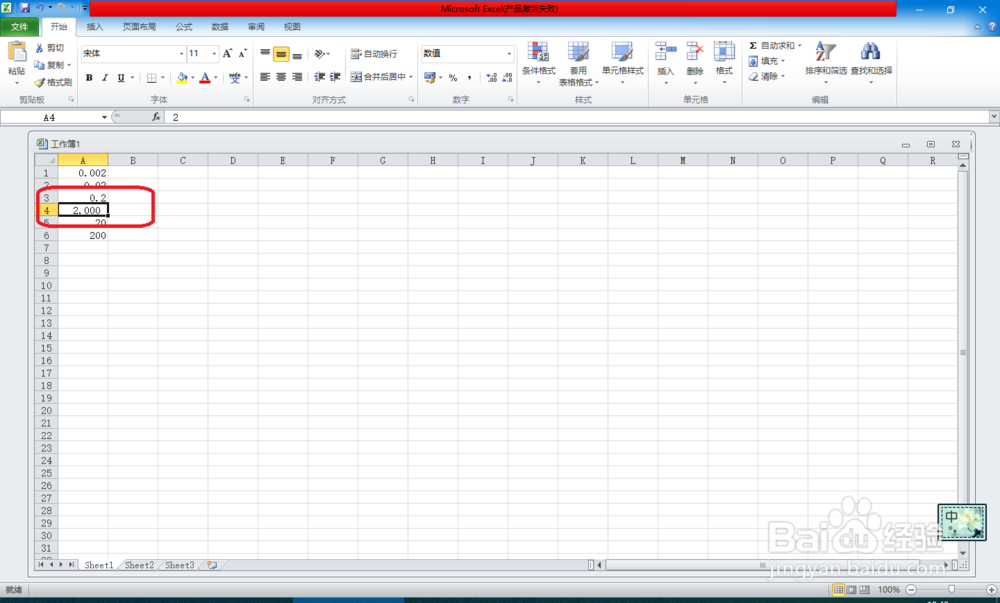Decrease decimal places
The image size is (1000, 603).
tap(508, 78)
